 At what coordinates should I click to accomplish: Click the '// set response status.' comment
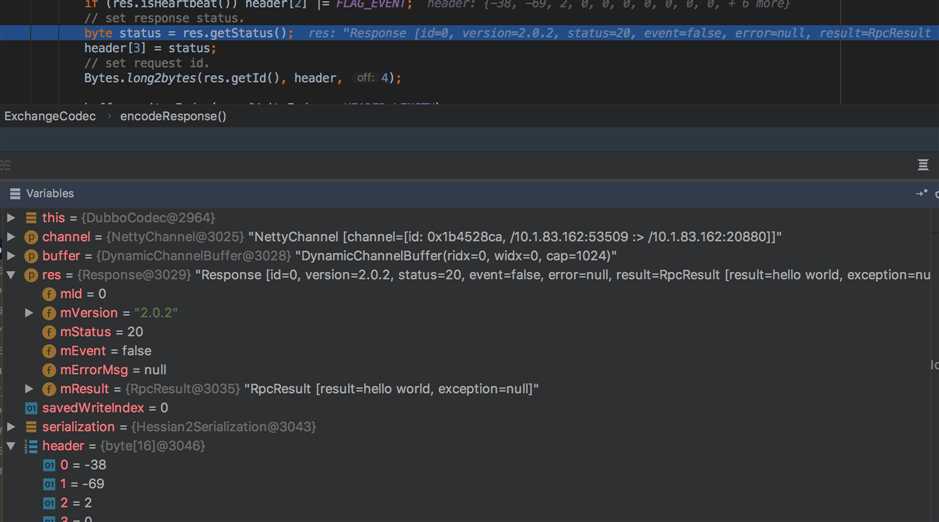164,18
